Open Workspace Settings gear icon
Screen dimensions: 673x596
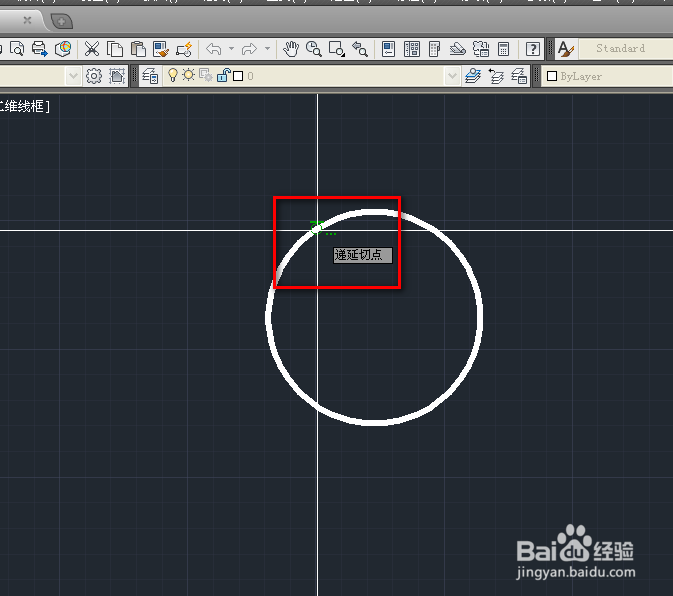point(94,76)
